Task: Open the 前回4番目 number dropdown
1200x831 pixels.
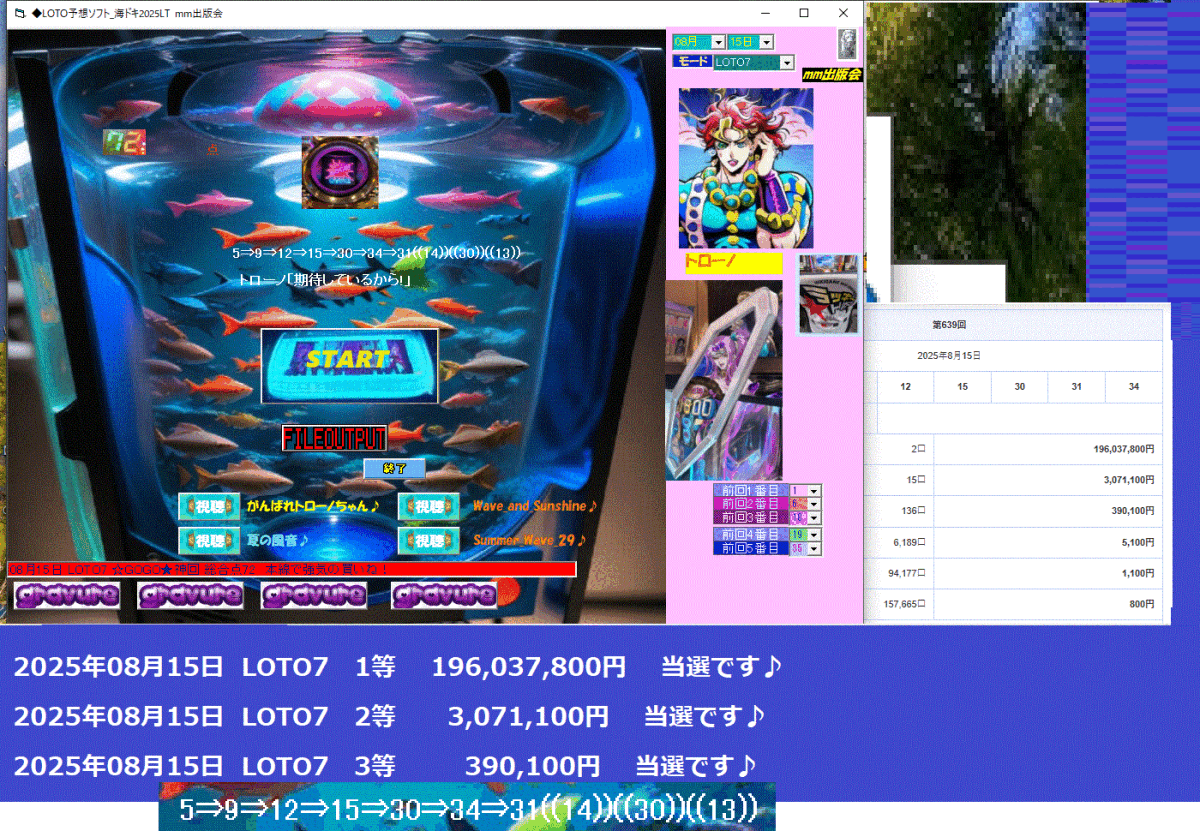Action: pos(805,535)
